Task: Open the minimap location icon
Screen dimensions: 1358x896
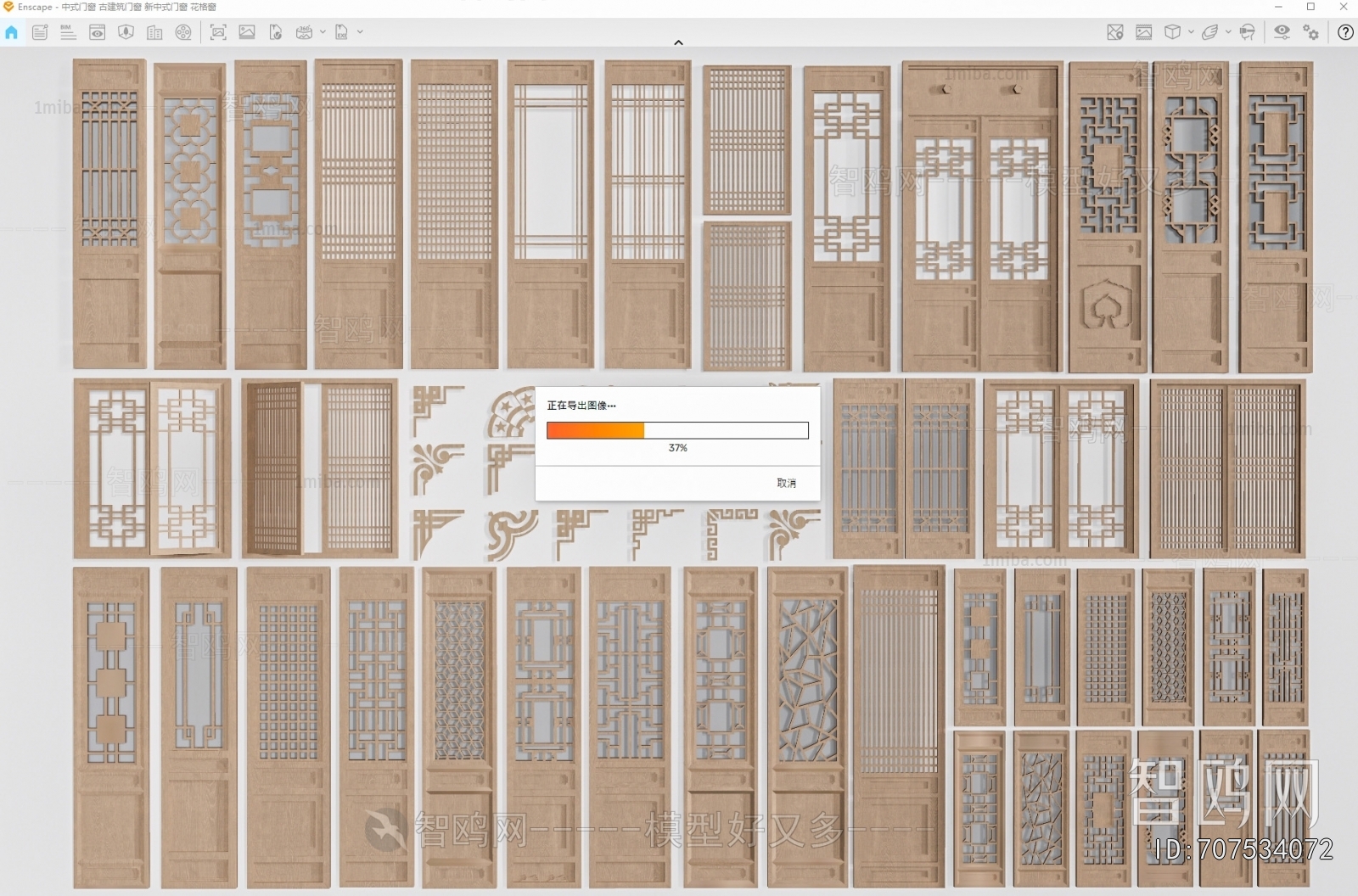Action: coord(1115,32)
